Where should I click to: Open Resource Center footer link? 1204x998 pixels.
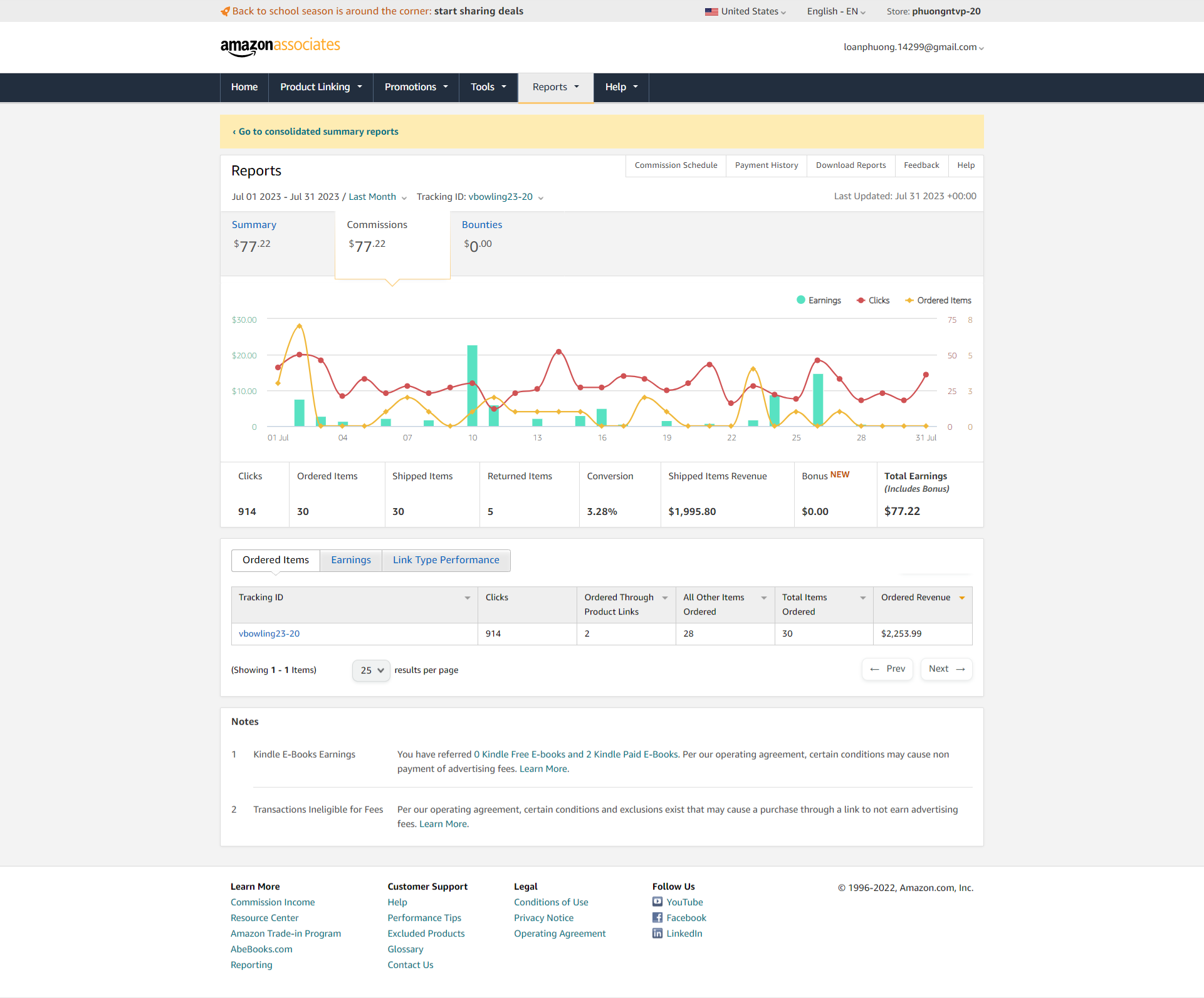pos(264,918)
